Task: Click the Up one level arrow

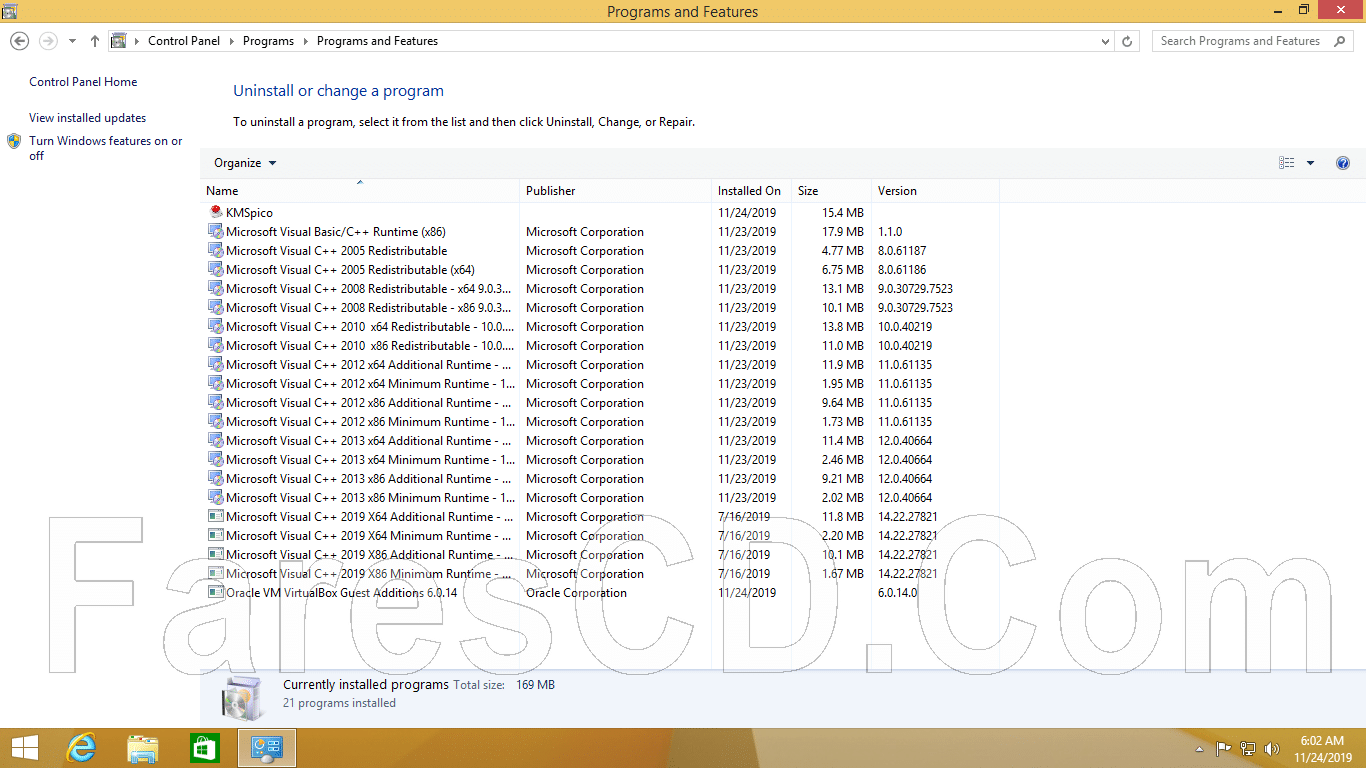Action: 95,41
